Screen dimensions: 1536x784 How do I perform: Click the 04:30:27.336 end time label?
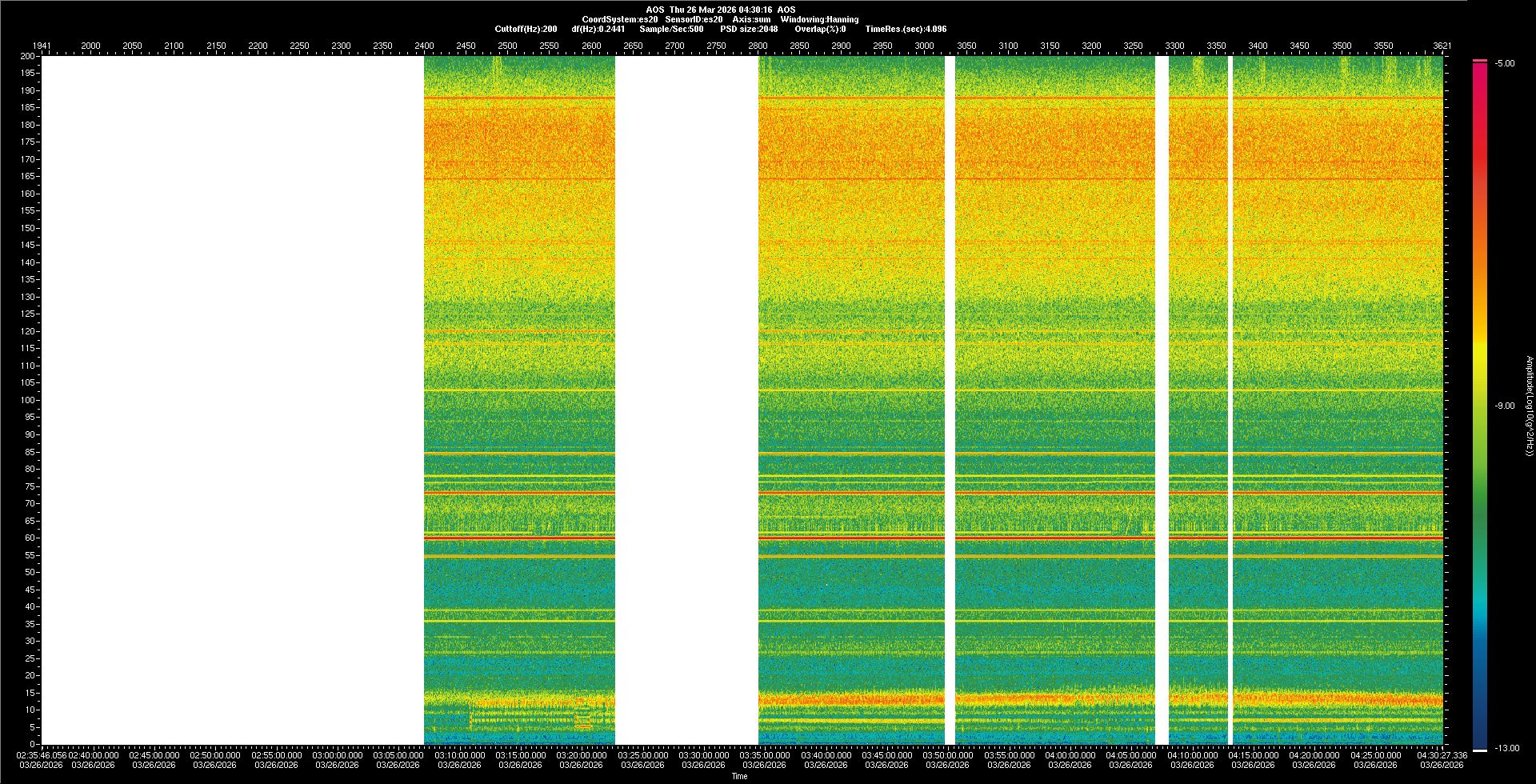pos(1442,755)
